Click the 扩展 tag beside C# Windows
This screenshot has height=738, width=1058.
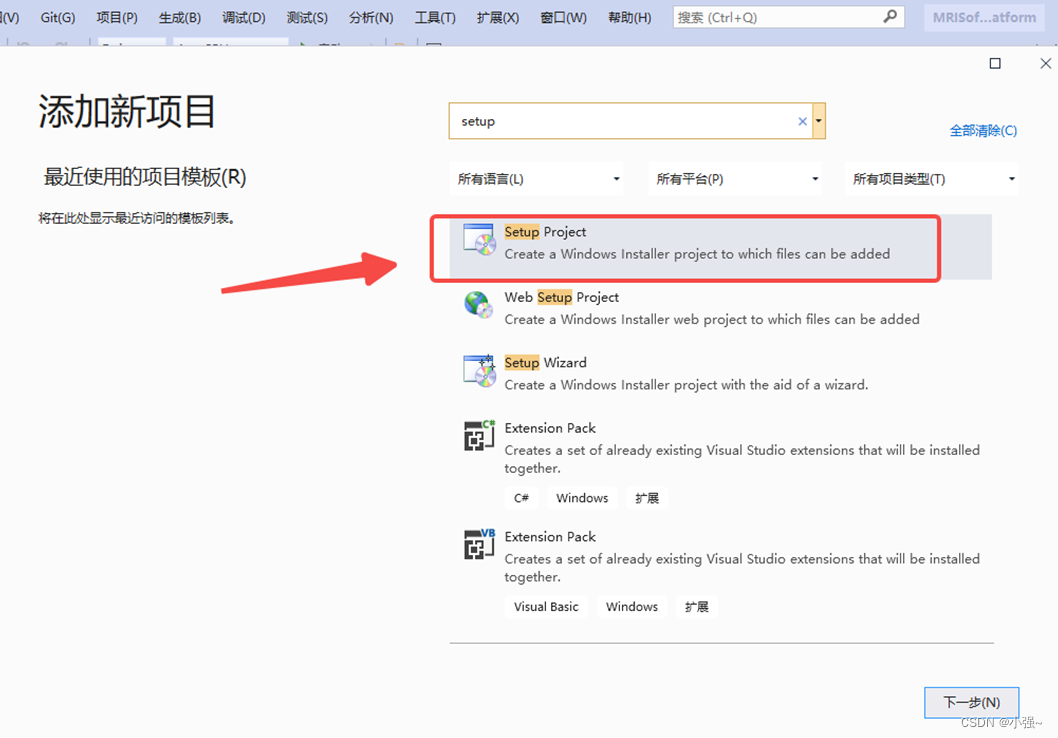click(x=646, y=498)
